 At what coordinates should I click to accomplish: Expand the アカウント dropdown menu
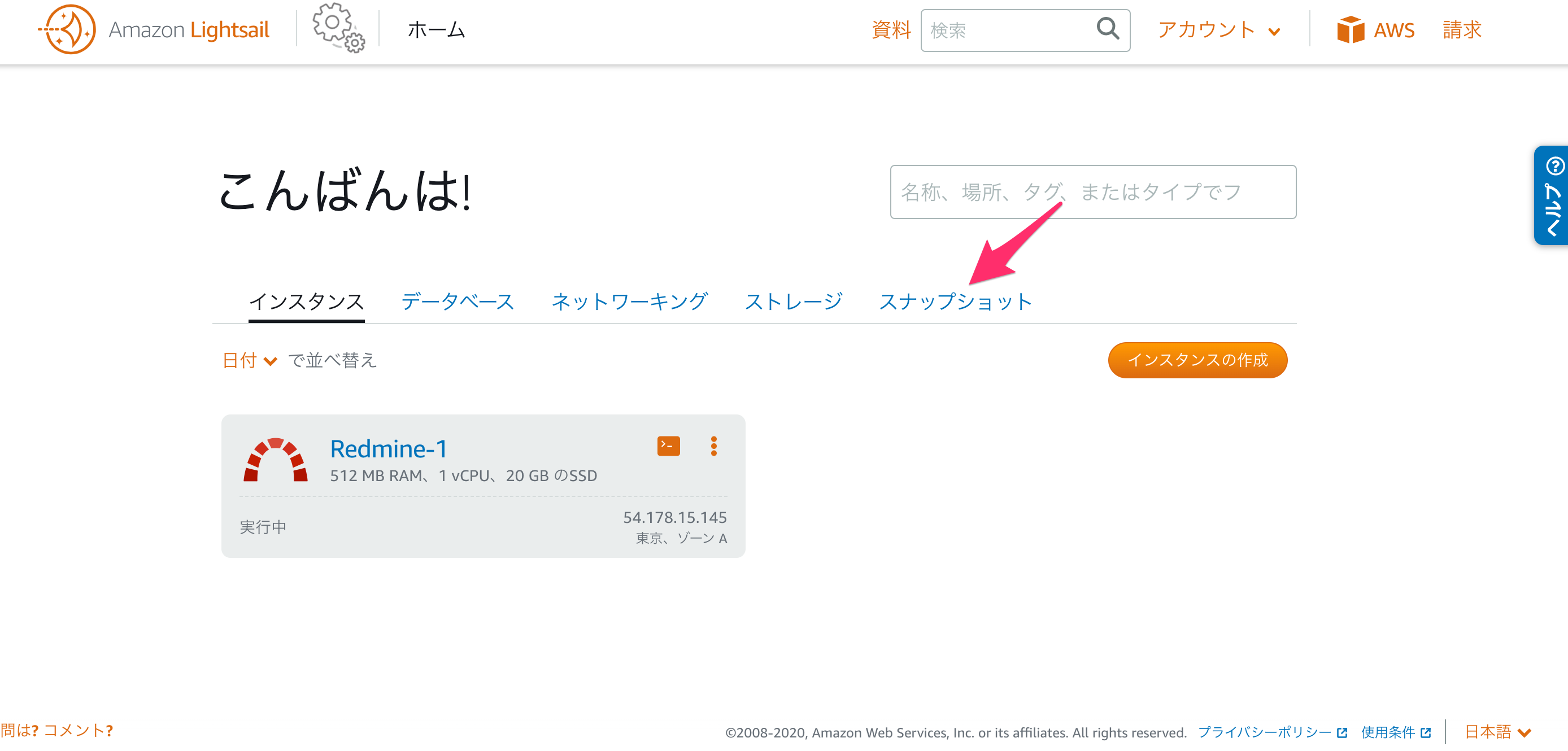pyautogui.click(x=1218, y=30)
